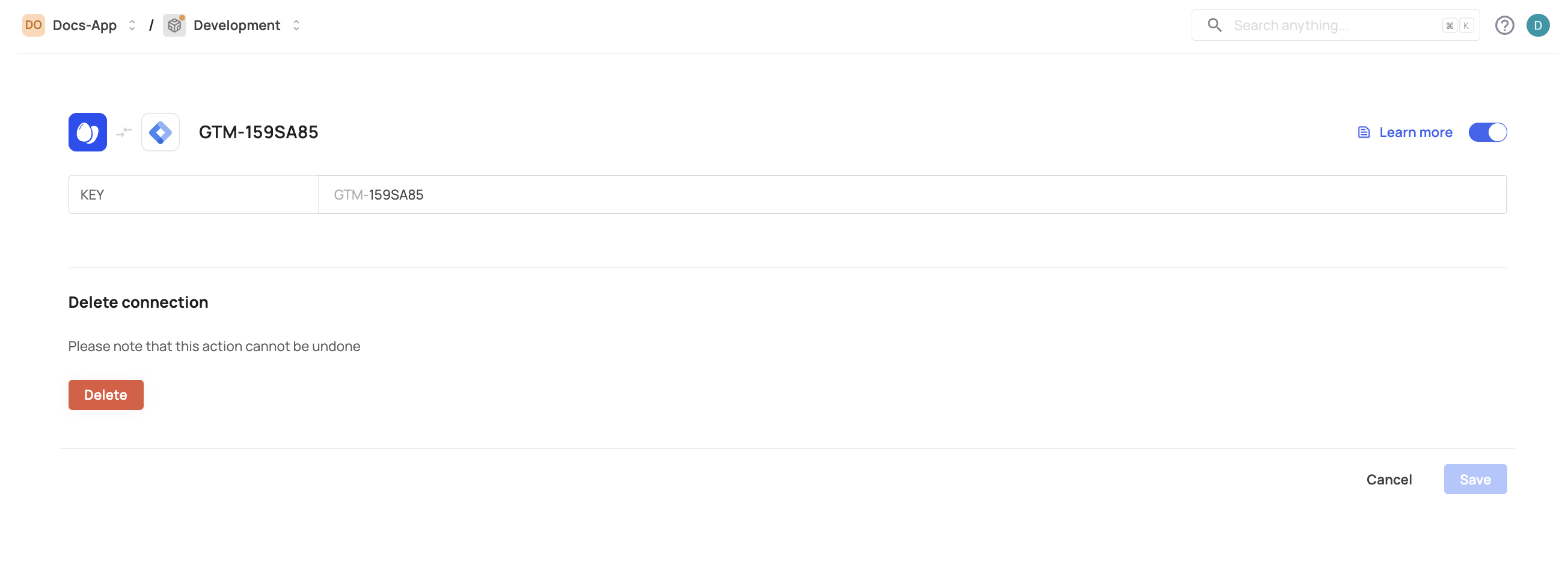Click the Development environment cube icon

[x=174, y=25]
